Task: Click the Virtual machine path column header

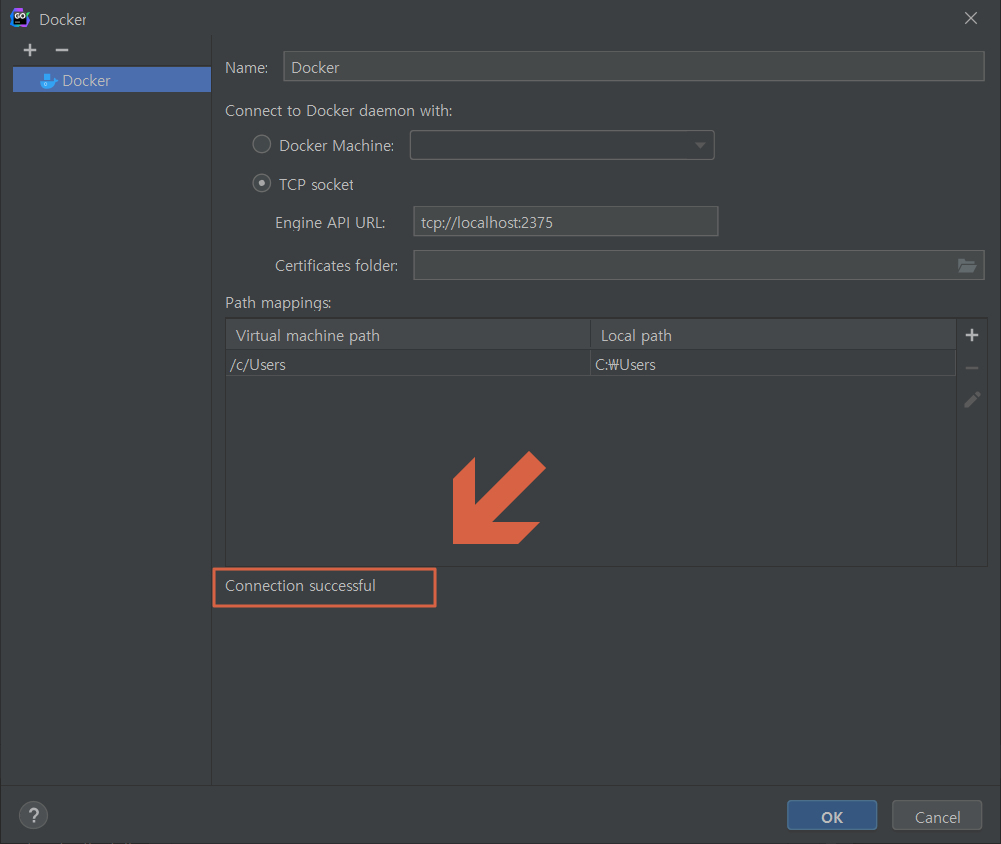Action: pyautogui.click(x=408, y=335)
